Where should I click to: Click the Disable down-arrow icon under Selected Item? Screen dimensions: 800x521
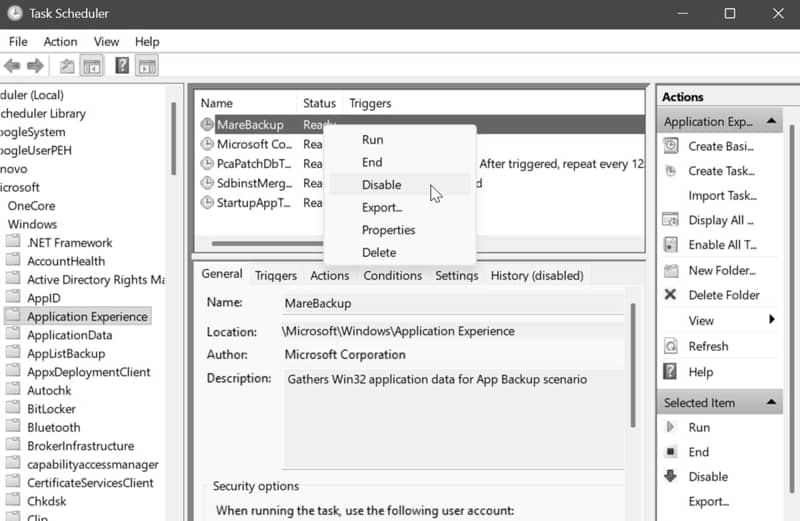tap(670, 476)
